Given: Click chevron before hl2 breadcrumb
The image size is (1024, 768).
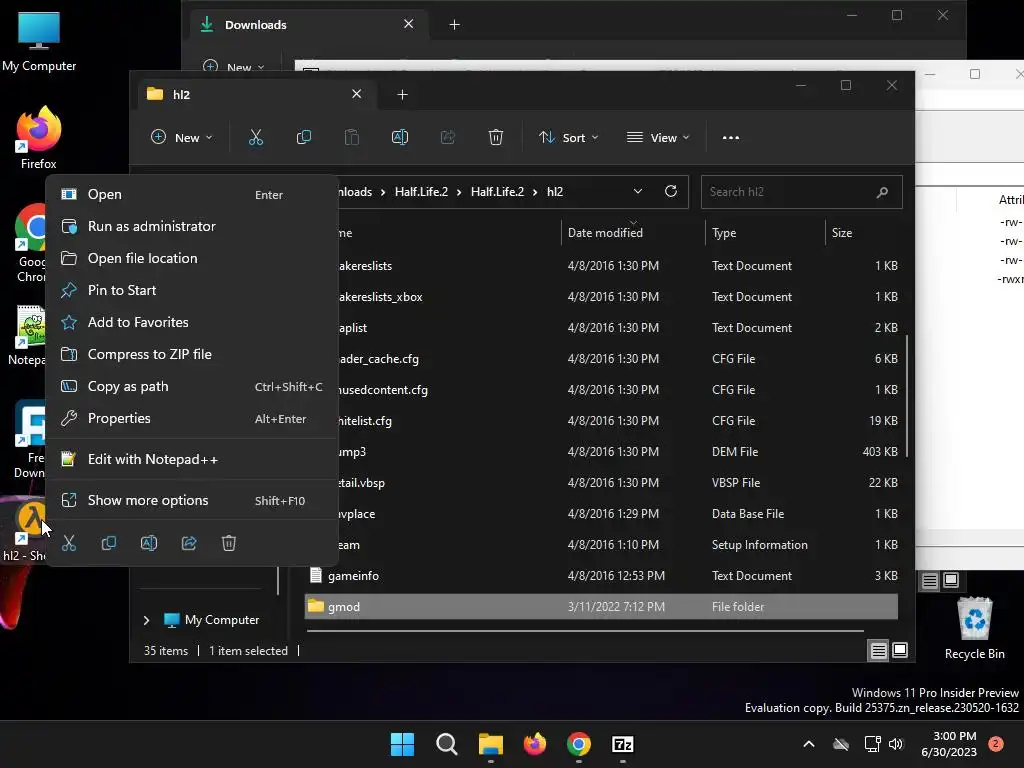Looking at the screenshot, I should pyautogui.click(x=535, y=192).
